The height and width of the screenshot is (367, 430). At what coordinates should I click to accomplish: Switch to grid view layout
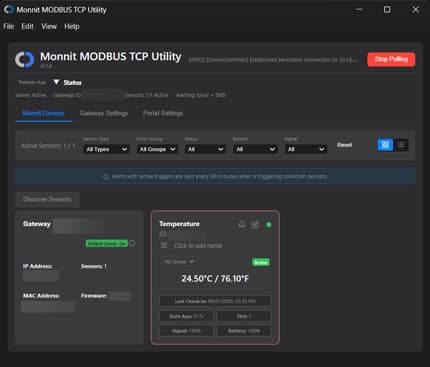[385, 145]
